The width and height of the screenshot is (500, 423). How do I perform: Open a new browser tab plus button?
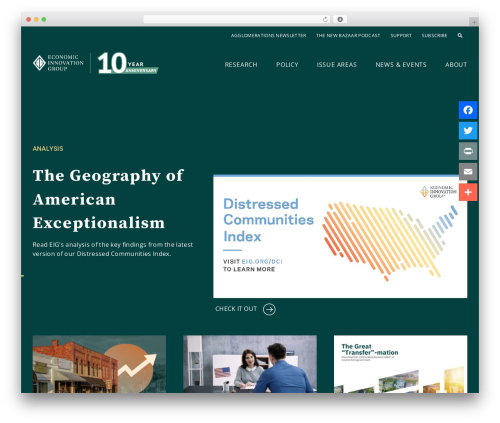coord(474,22)
